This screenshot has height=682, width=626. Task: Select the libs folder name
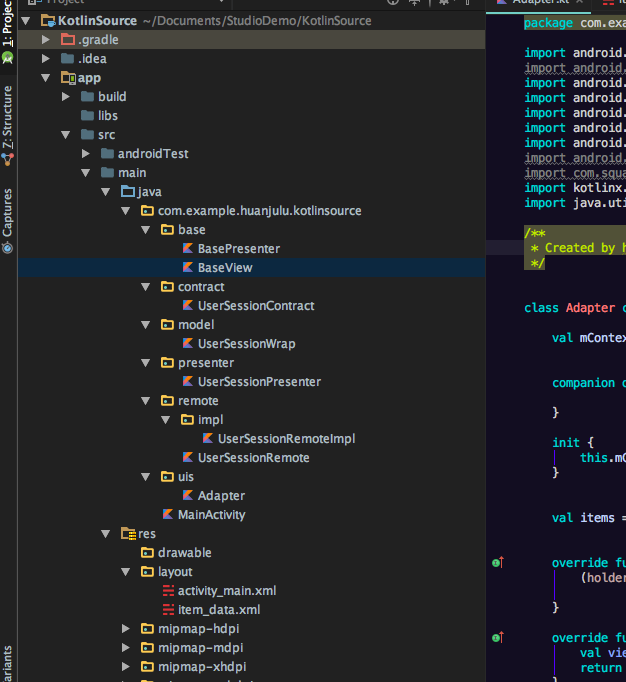pyautogui.click(x=107, y=116)
